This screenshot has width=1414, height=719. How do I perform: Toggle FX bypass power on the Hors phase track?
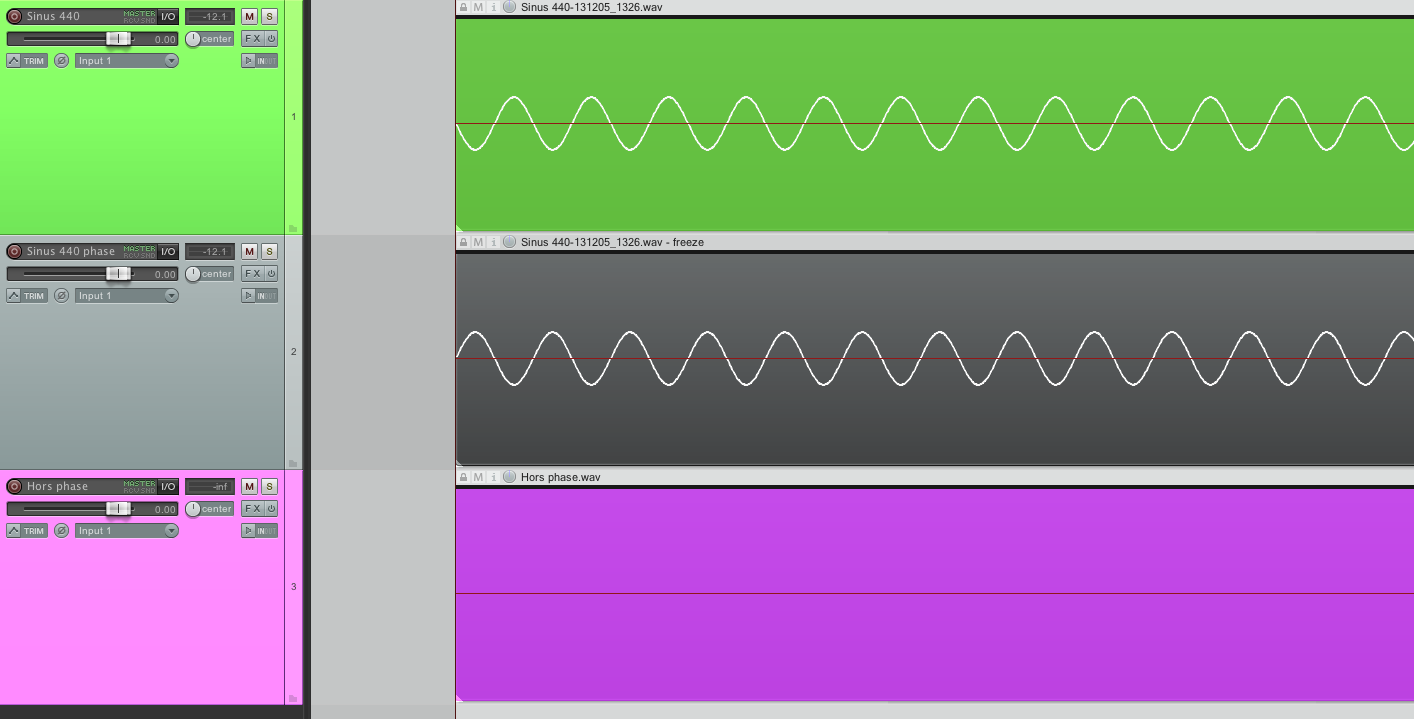point(271,508)
